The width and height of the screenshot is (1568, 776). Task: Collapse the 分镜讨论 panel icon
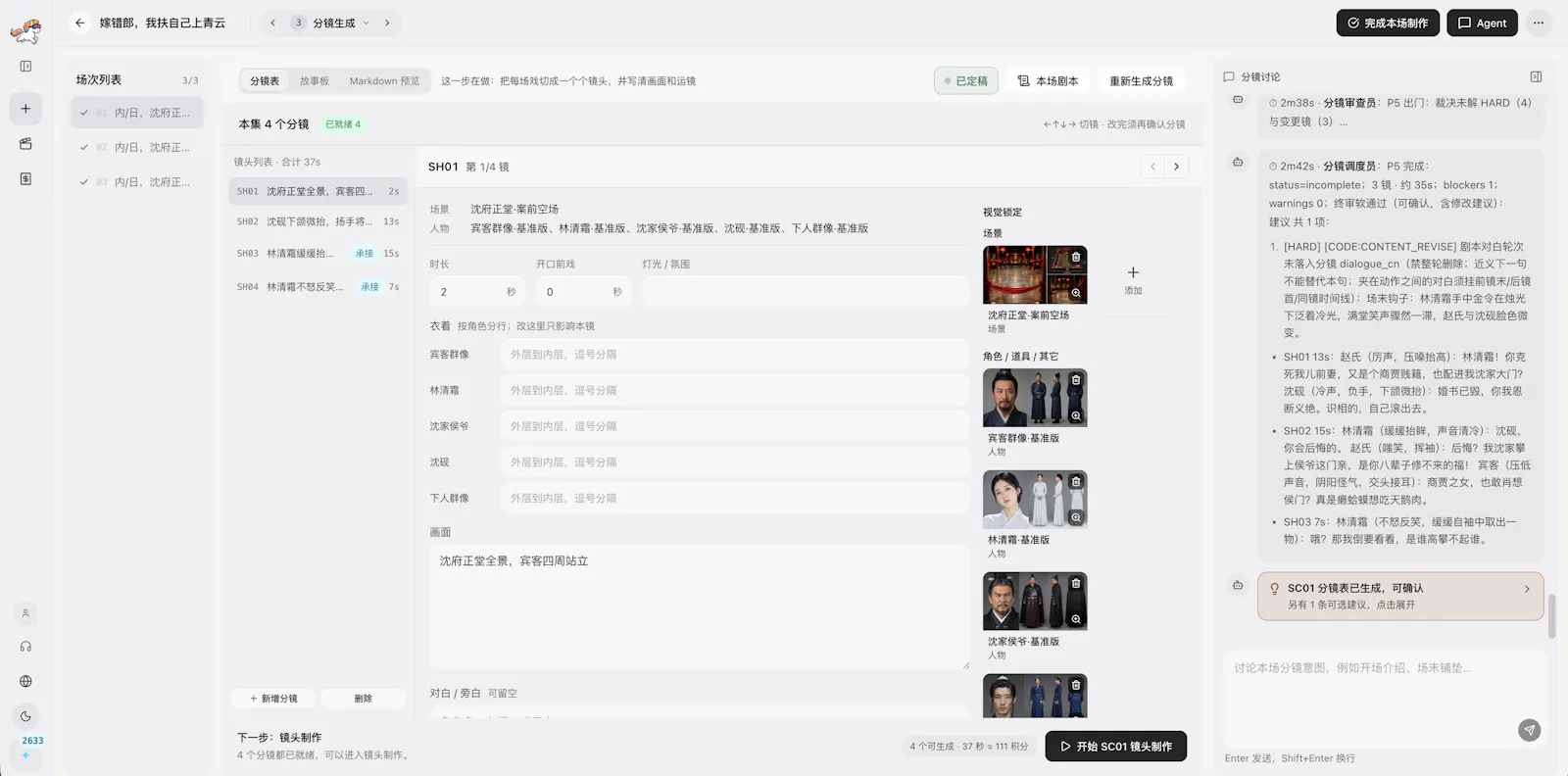(x=1536, y=76)
